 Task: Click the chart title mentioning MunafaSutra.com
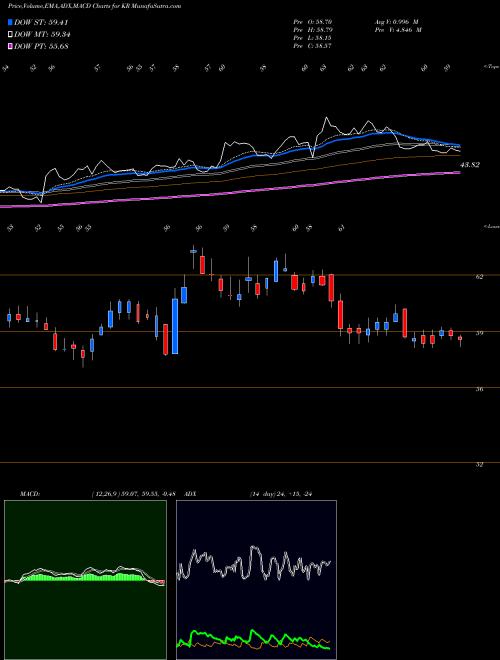[x=95, y=6]
